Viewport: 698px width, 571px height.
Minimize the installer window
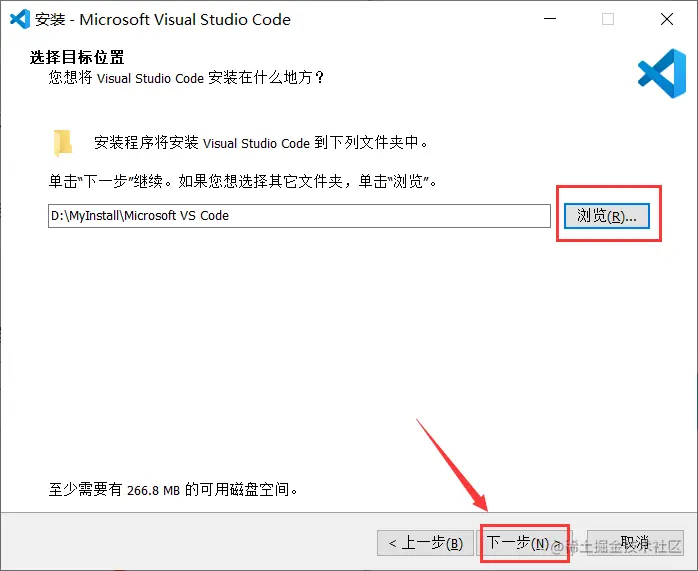[x=550, y=19]
